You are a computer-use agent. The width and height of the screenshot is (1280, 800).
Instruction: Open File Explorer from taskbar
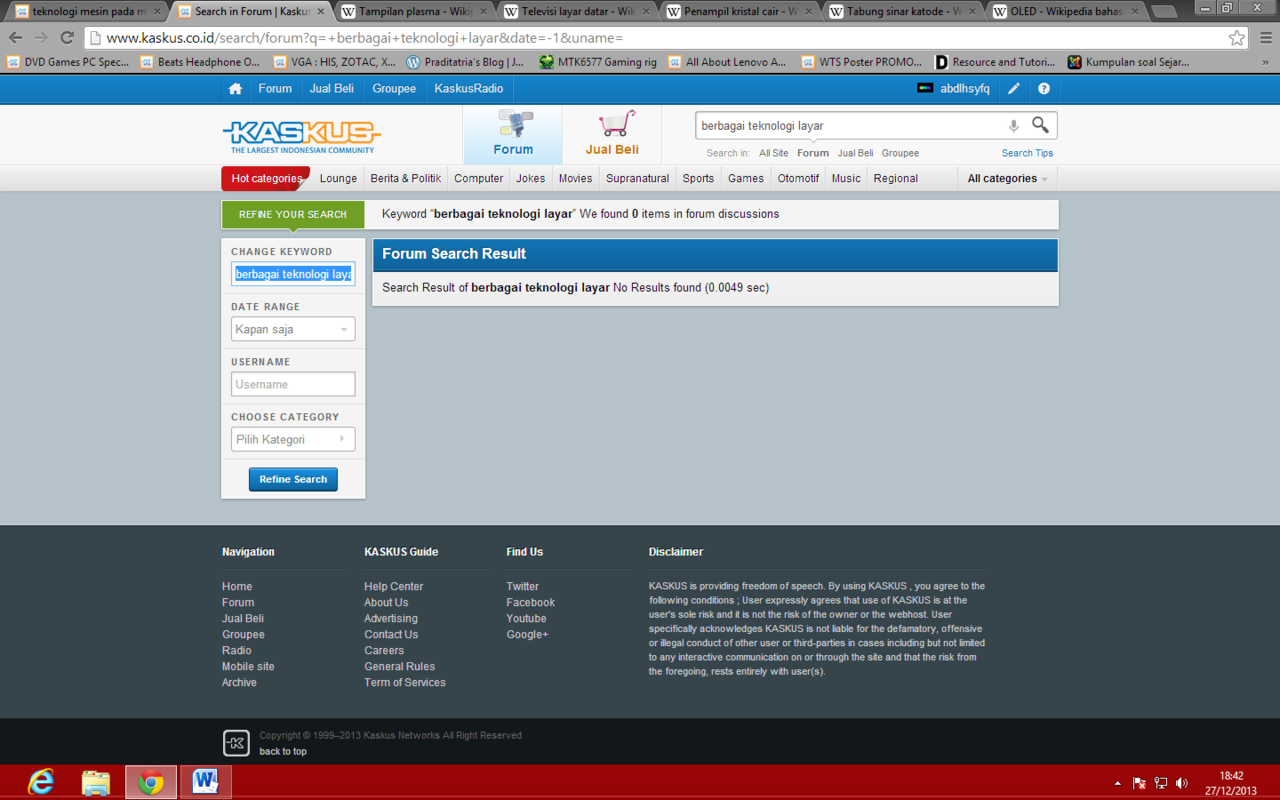[96, 782]
